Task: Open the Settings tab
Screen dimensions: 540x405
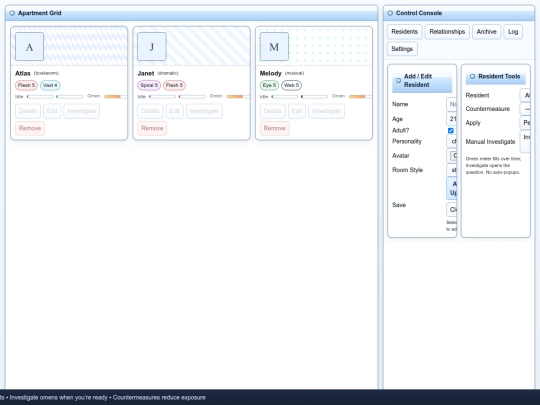Action: [x=402, y=49]
